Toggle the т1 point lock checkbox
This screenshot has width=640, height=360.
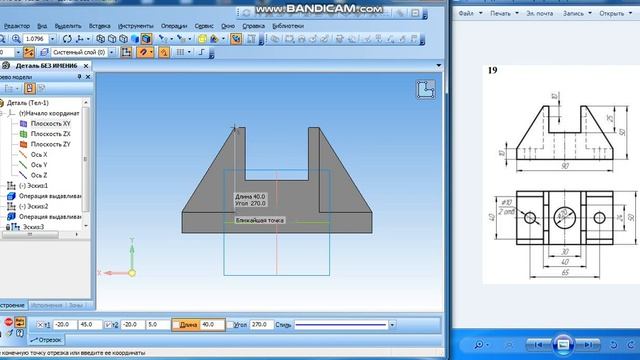click(x=40, y=325)
